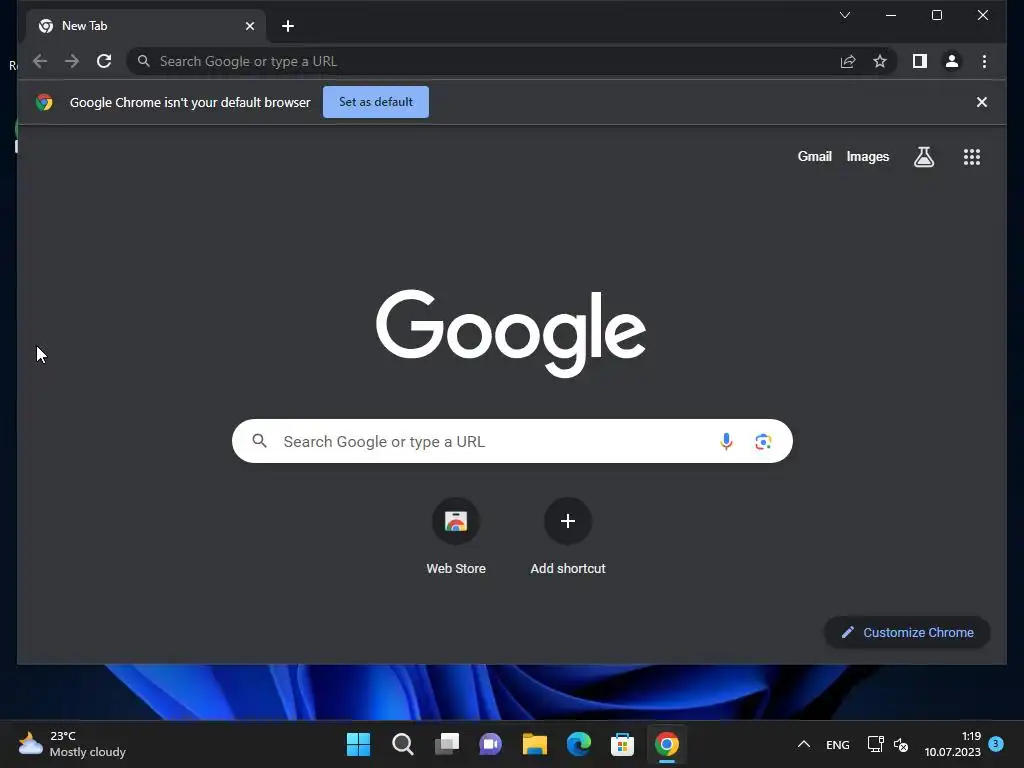
Task: Reload the page with the refresh icon
Action: [104, 61]
